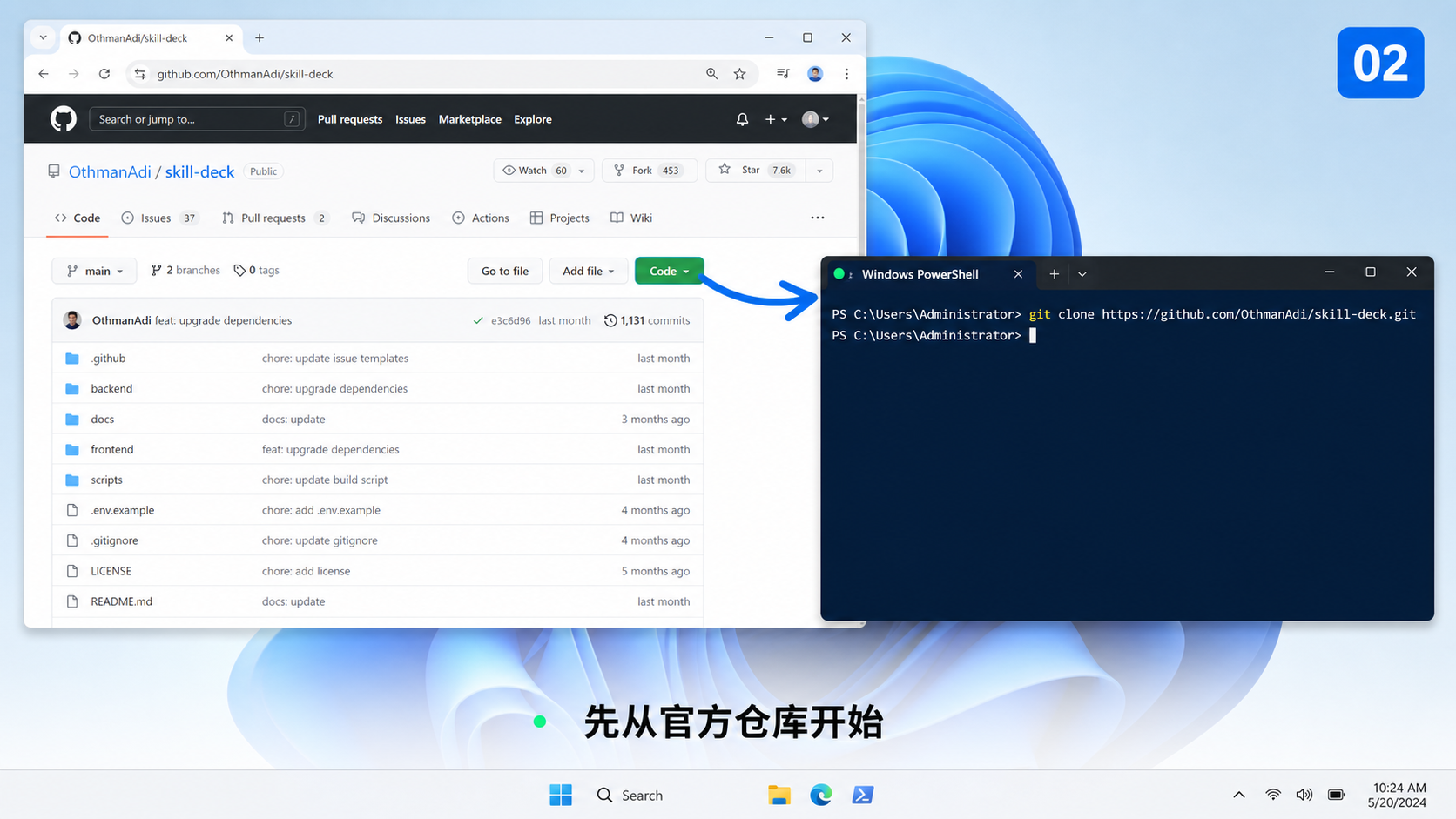
Task: Close the Windows PowerShell tab
Action: [x=1018, y=274]
